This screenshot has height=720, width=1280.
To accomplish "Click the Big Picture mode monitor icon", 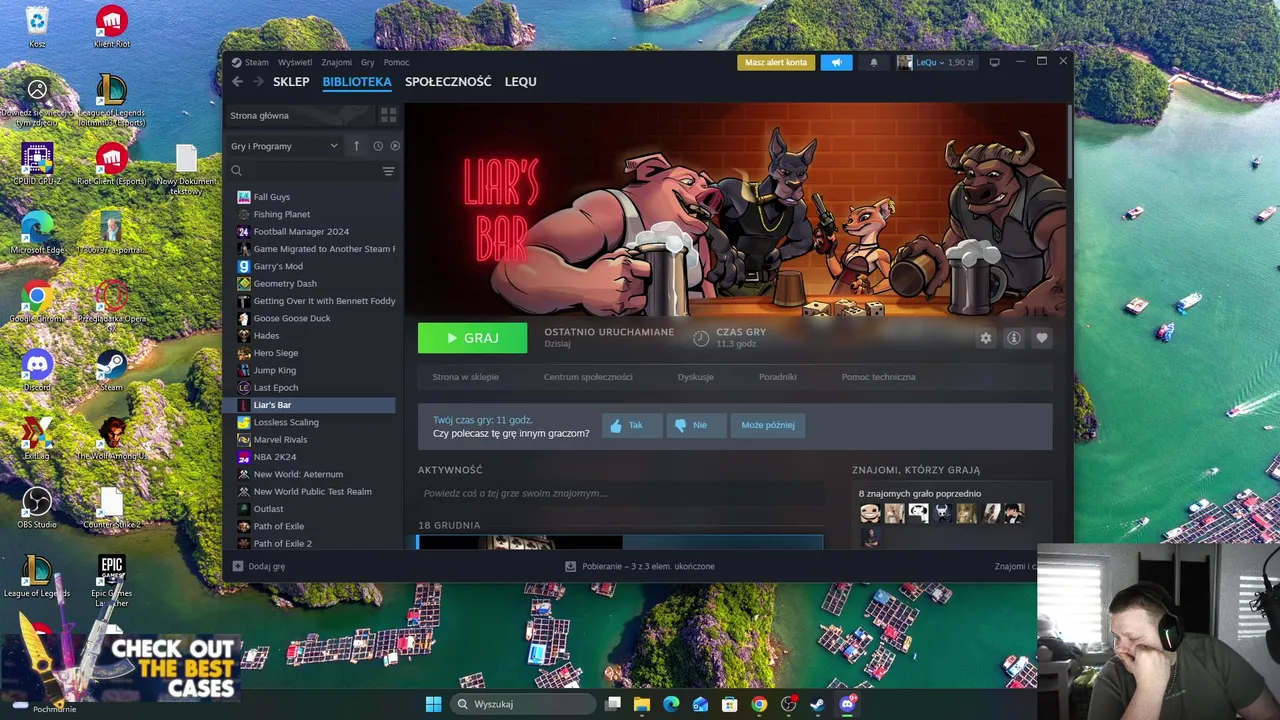I will [994, 62].
